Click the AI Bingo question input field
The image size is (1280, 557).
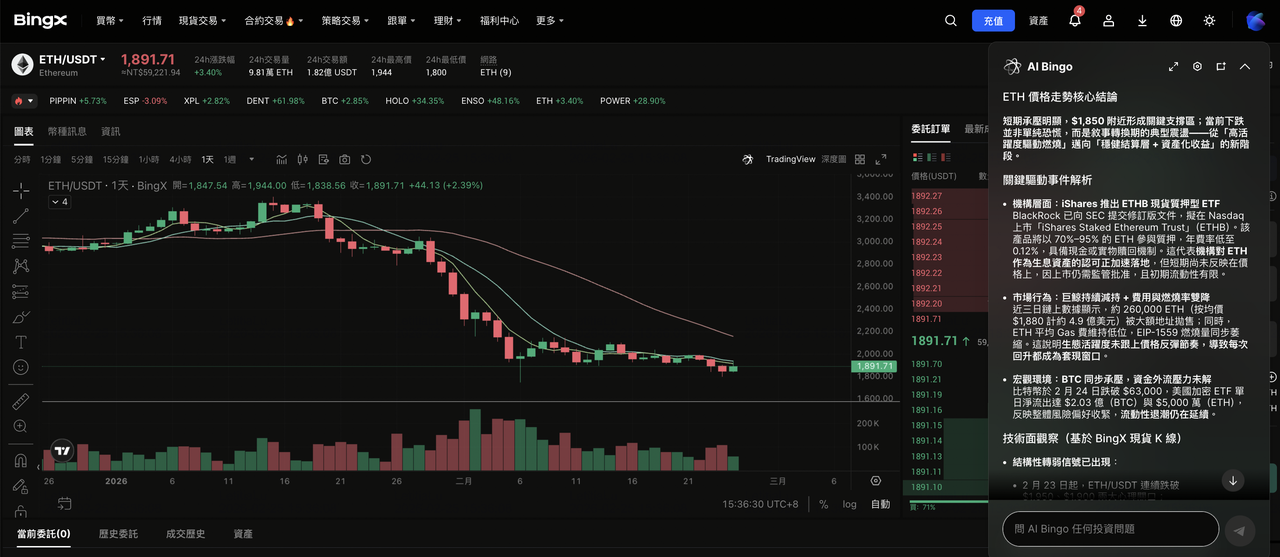pyautogui.click(x=1110, y=528)
